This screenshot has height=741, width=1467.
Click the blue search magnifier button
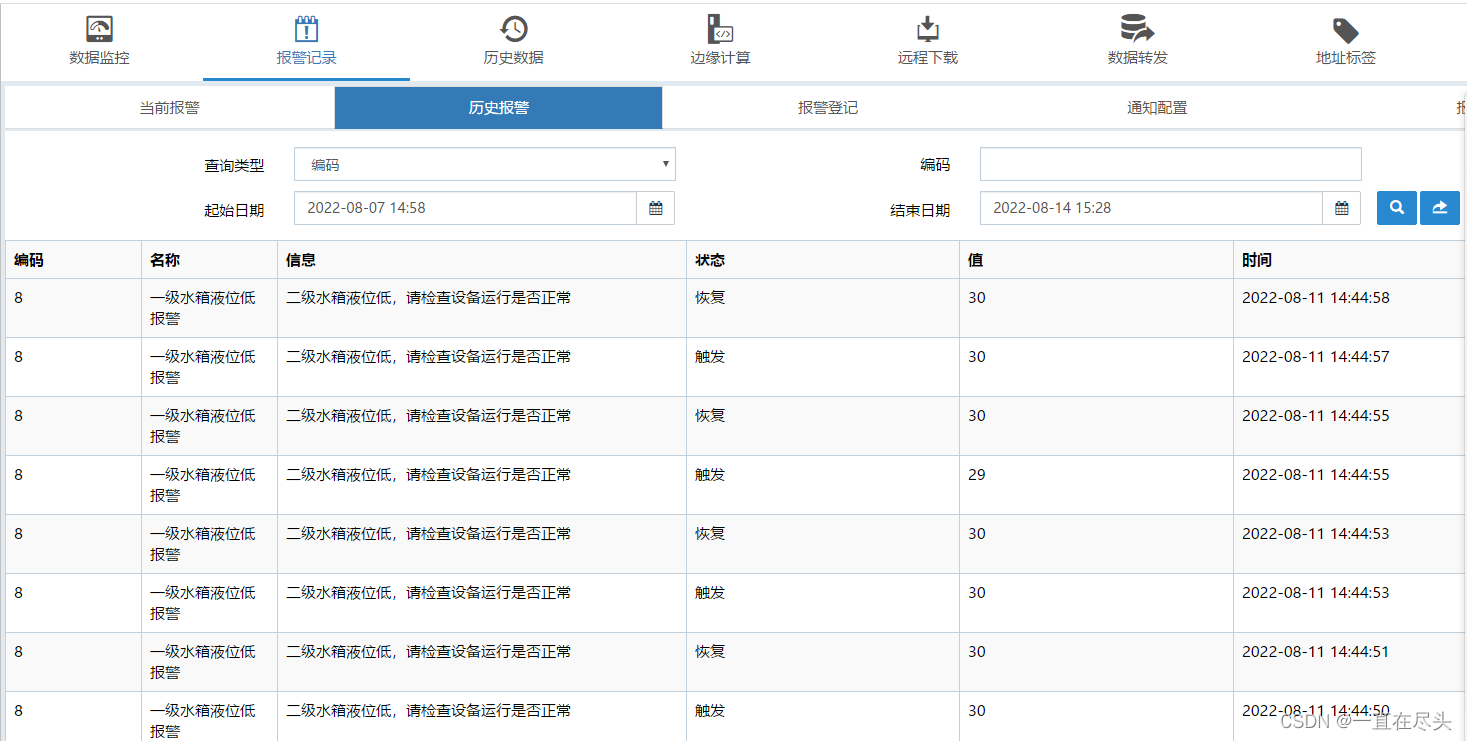1397,208
